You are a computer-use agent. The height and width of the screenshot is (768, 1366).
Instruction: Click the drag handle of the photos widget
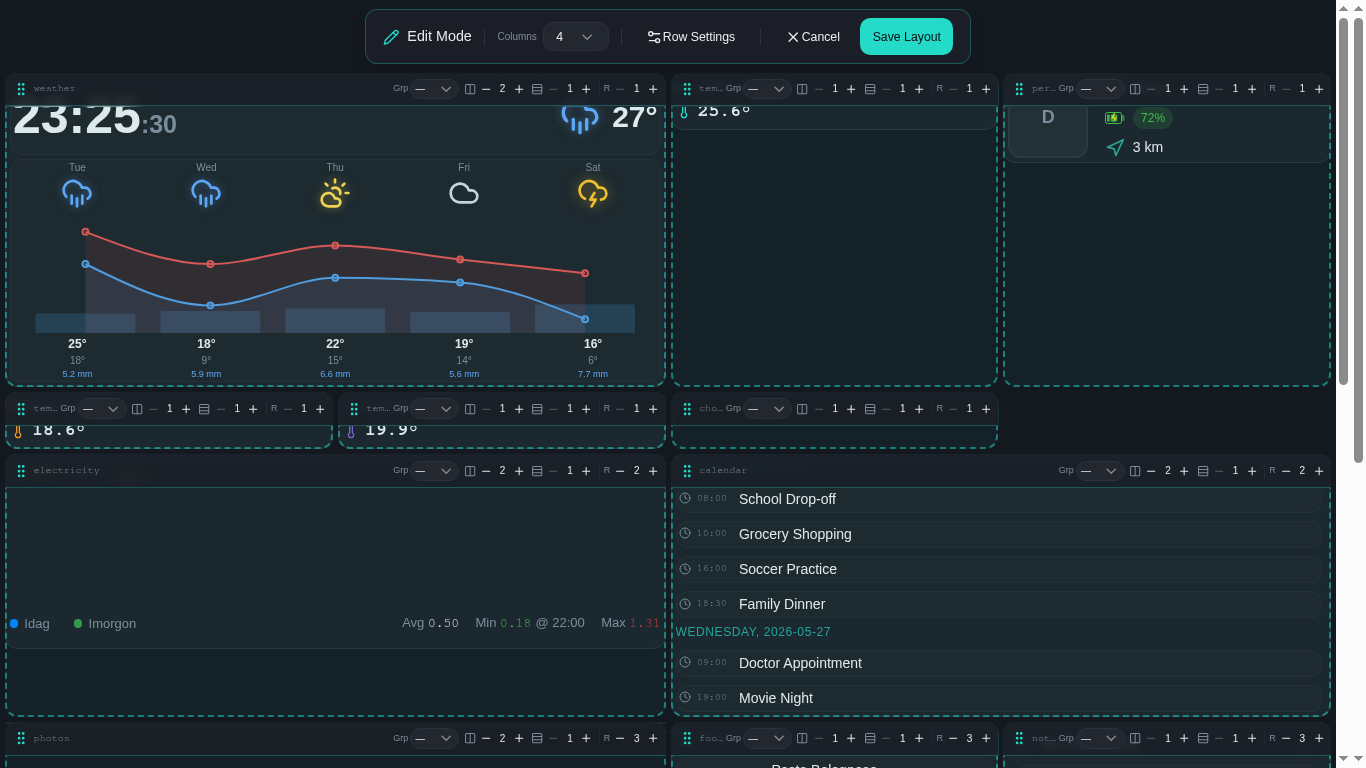(21, 739)
